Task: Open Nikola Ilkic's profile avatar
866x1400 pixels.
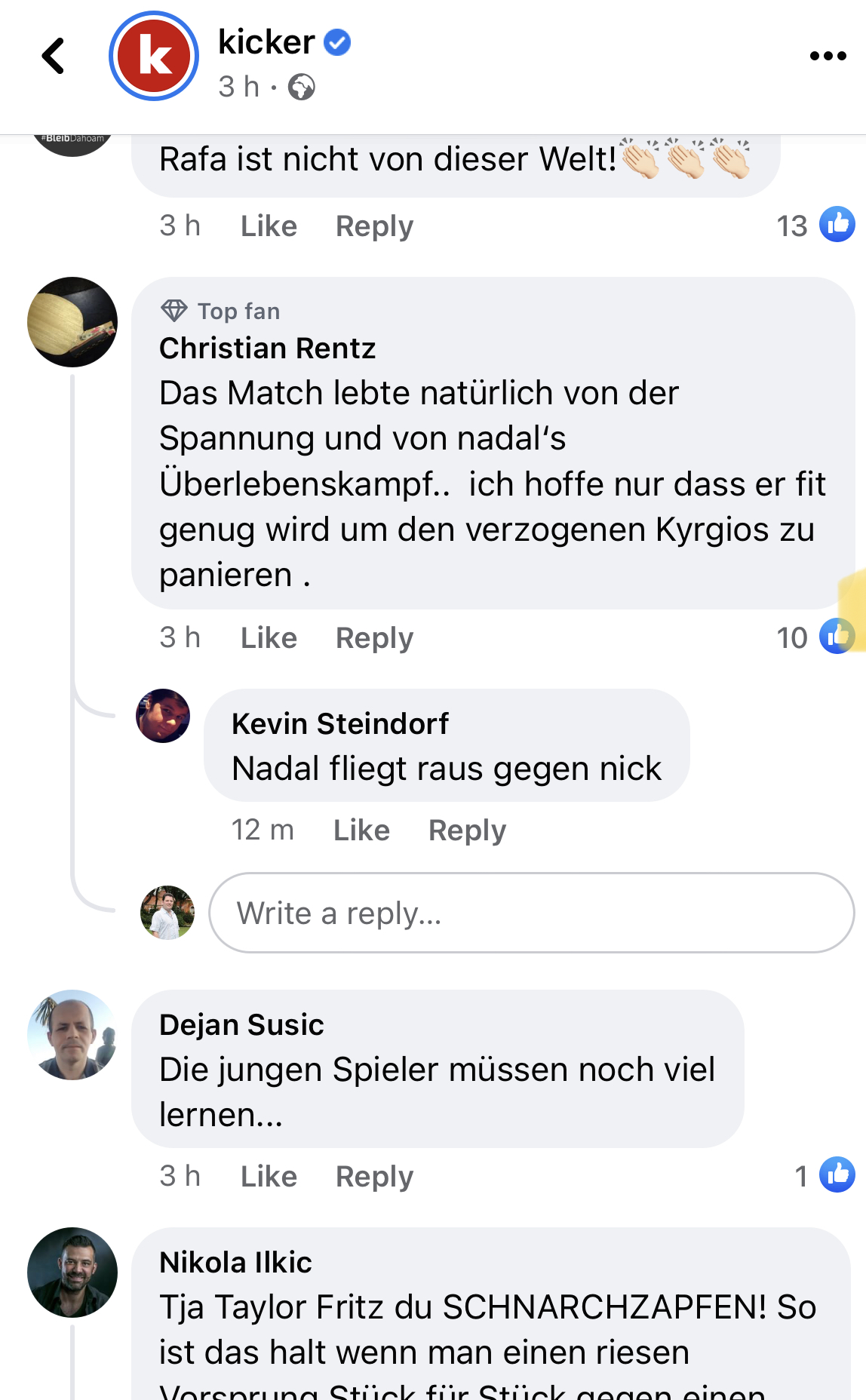Action: (x=72, y=1273)
